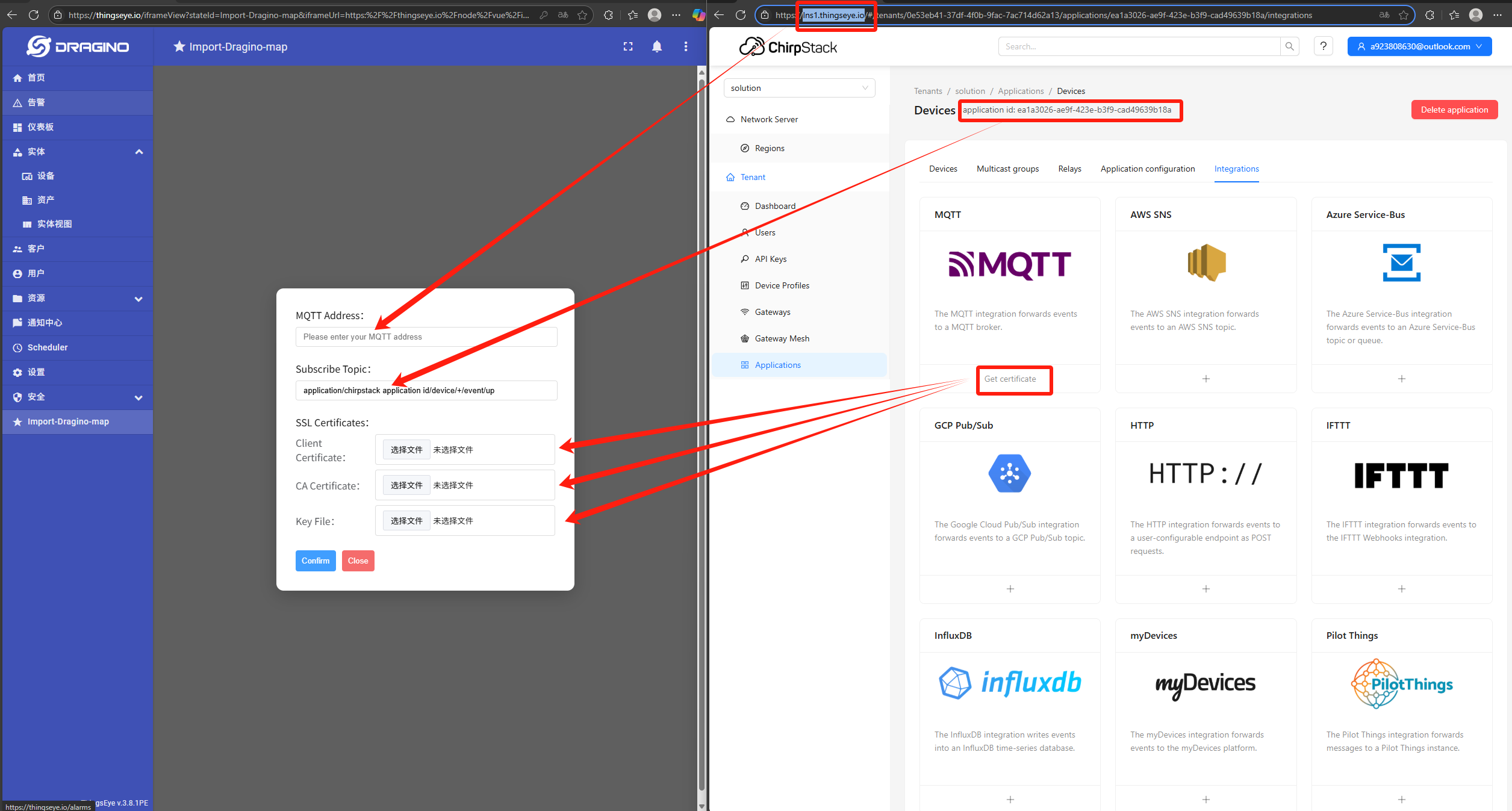Click the Close button in the MQTT dialog
This screenshot has height=811, width=1512.
tap(358, 561)
